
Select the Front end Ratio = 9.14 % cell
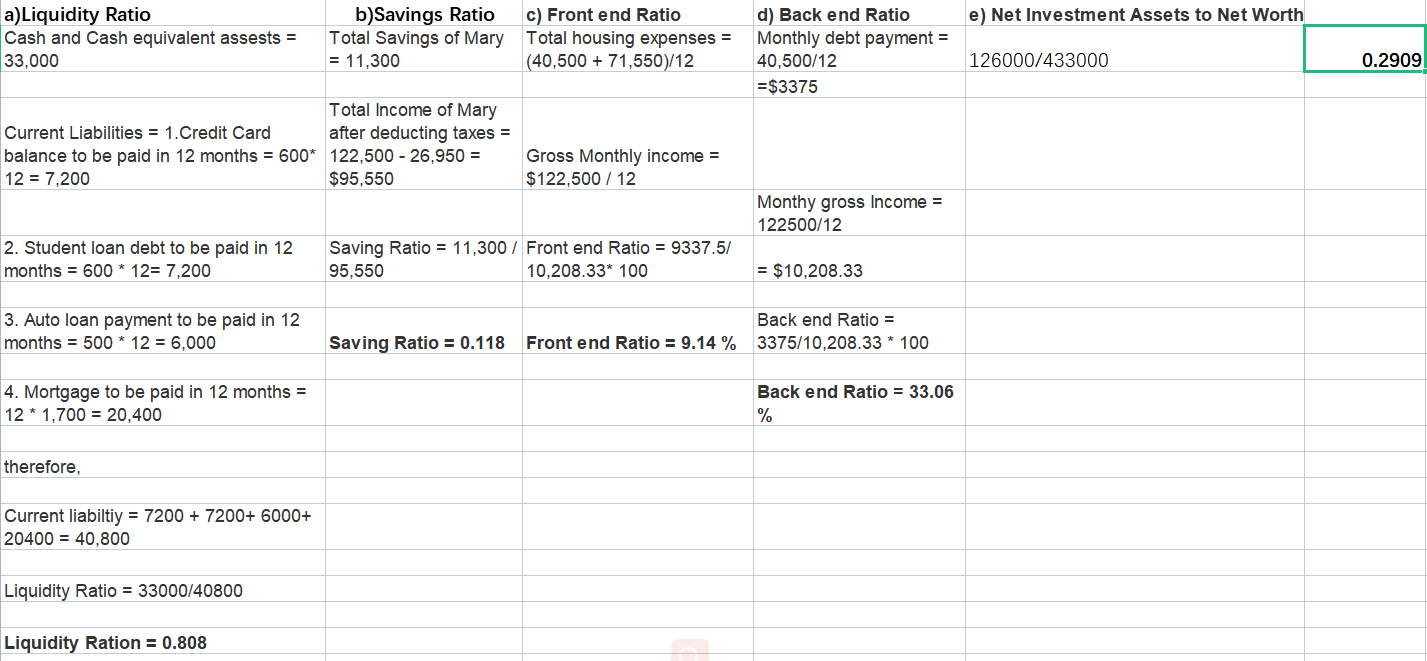click(629, 342)
